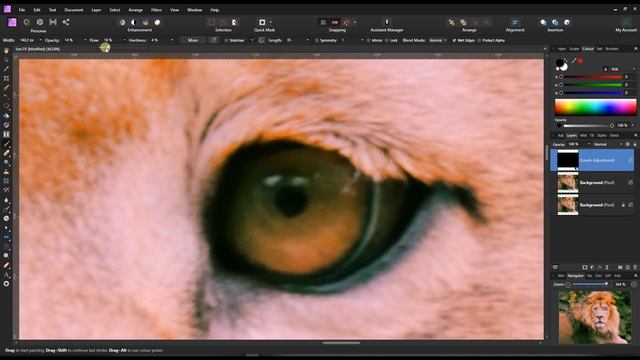Switch to the Navigator tab

point(576,276)
